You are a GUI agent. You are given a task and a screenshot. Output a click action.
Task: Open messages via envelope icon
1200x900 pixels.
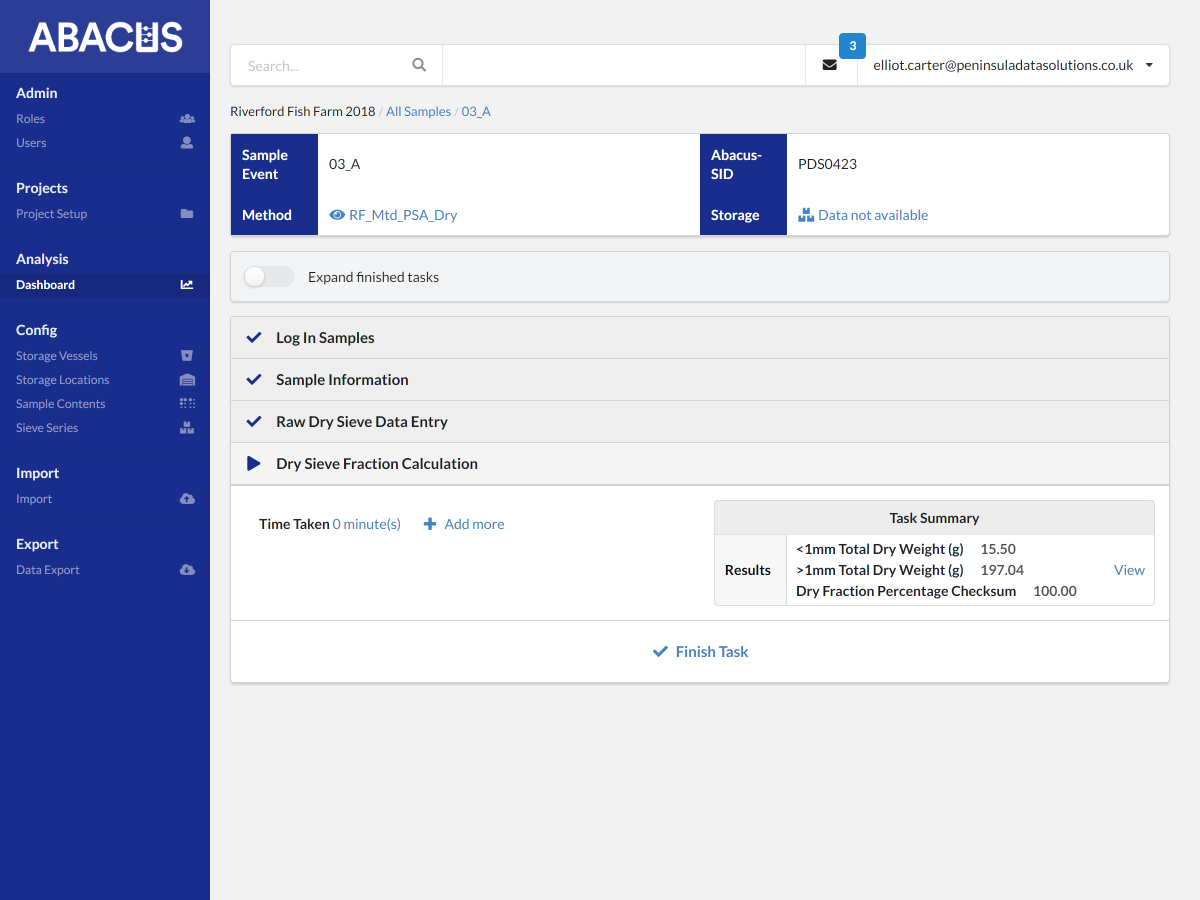pyautogui.click(x=830, y=65)
